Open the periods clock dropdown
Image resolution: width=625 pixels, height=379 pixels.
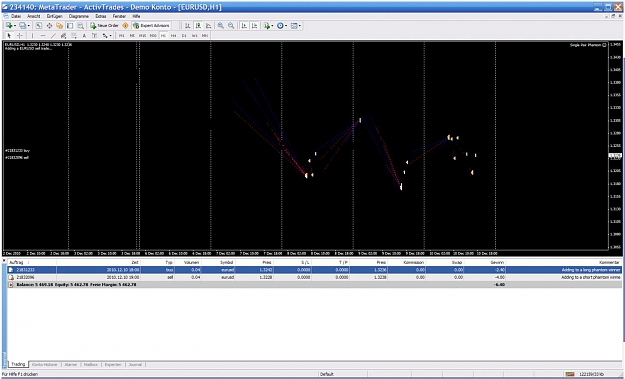pyautogui.click(x=281, y=26)
